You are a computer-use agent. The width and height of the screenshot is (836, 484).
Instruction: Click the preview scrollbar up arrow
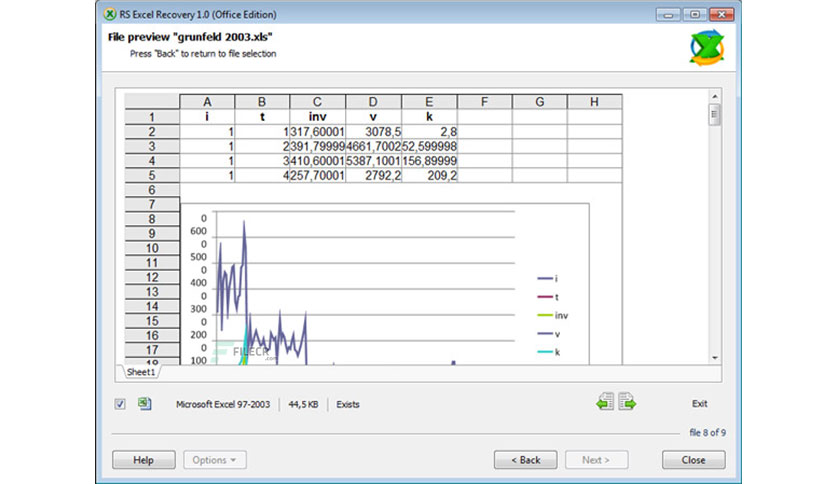[715, 96]
